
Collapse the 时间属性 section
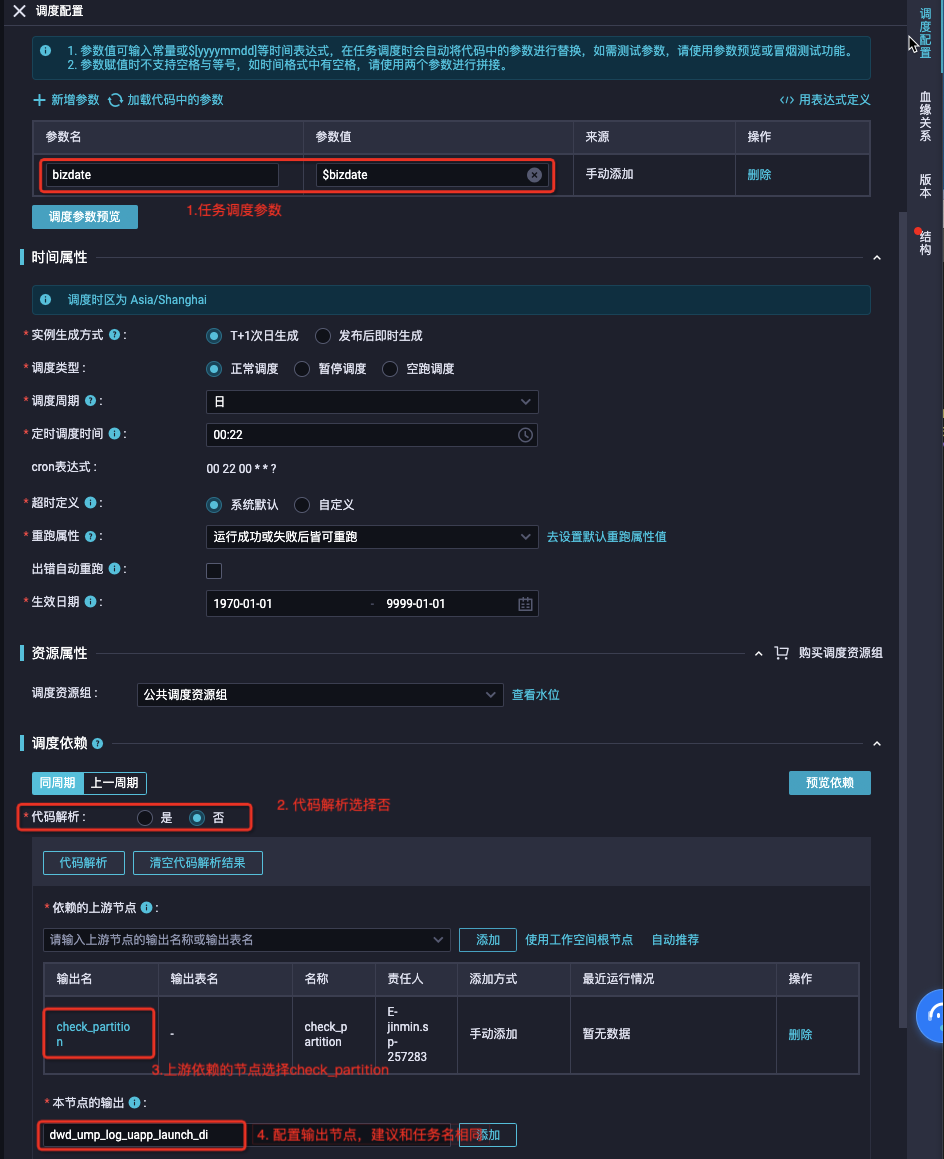[x=877, y=258]
